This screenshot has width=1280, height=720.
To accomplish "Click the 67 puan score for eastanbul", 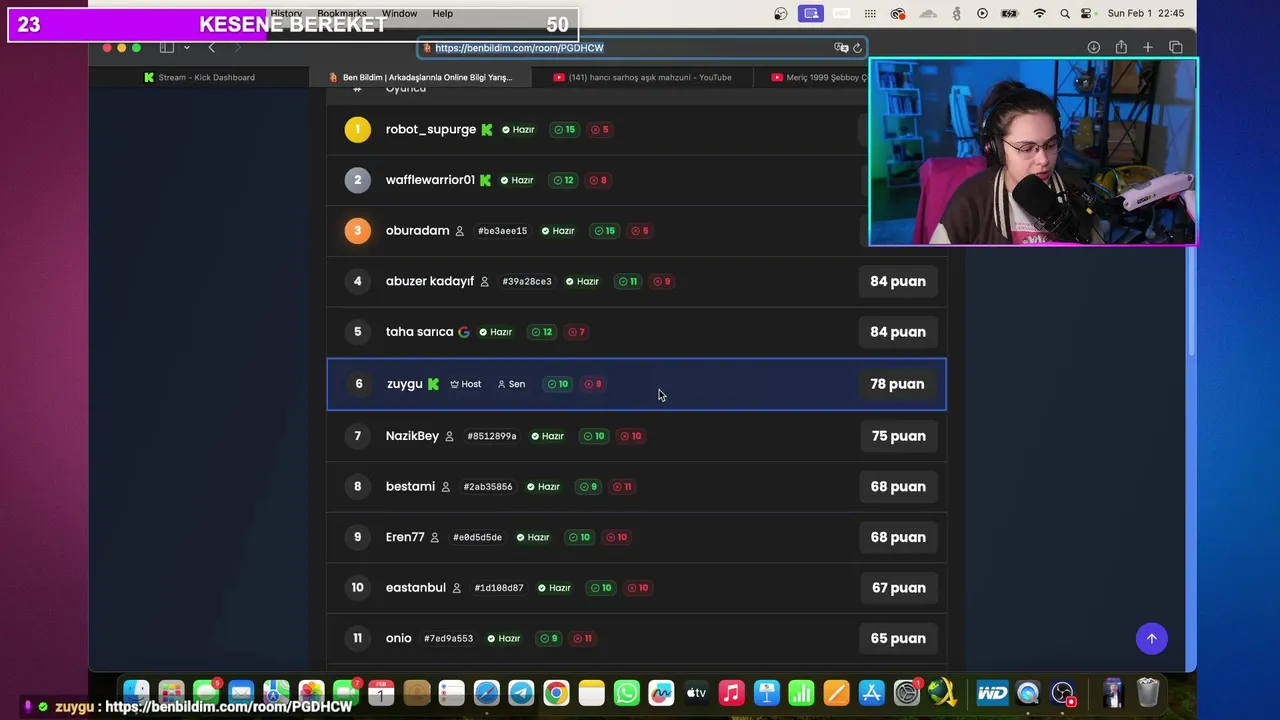I will click(x=898, y=588).
